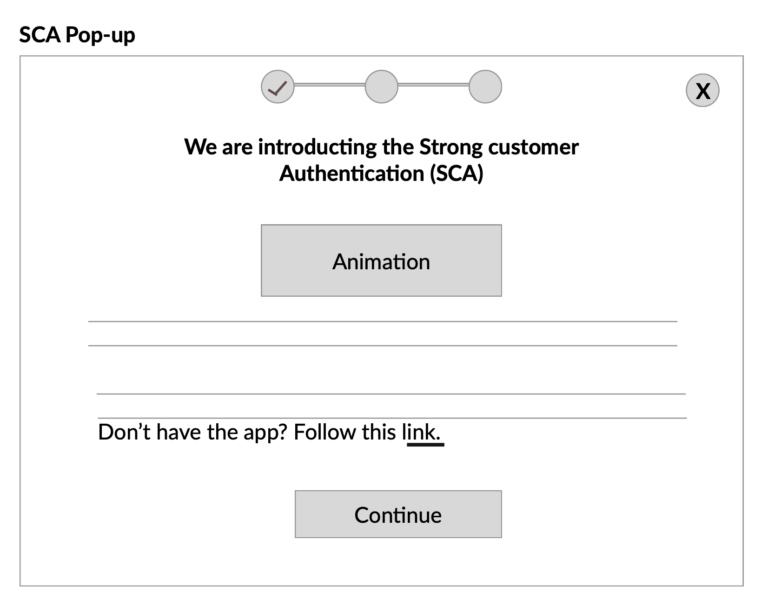Click the connector line between steps one and two
768x613 pixels.
[329, 86]
